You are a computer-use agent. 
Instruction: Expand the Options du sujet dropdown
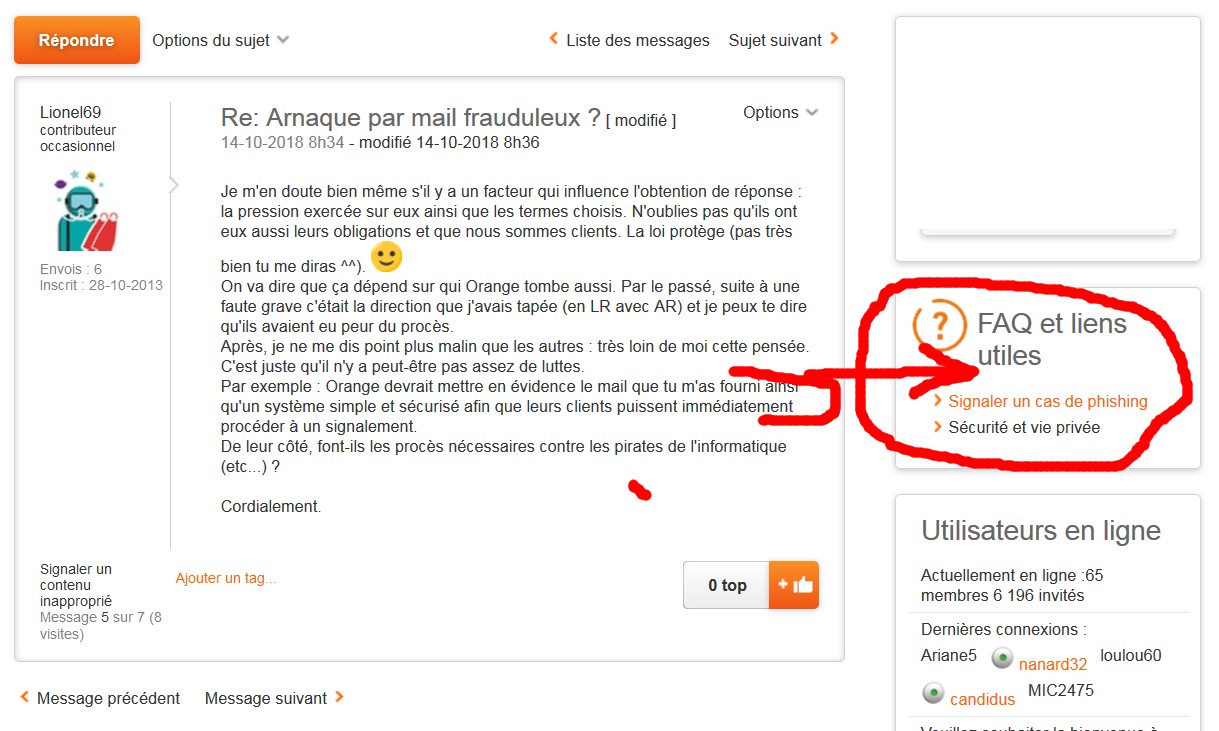click(x=221, y=40)
